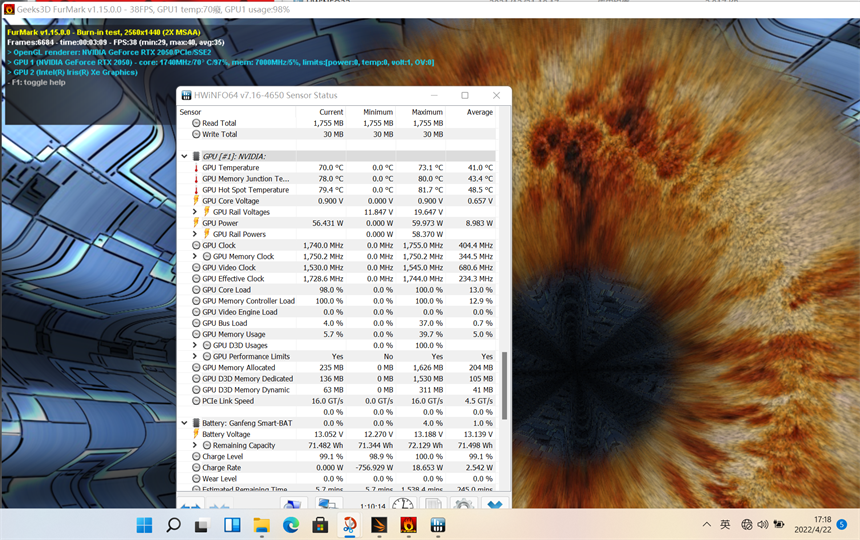Show hidden system tray icons chevron
860x540 pixels.
pos(706,525)
